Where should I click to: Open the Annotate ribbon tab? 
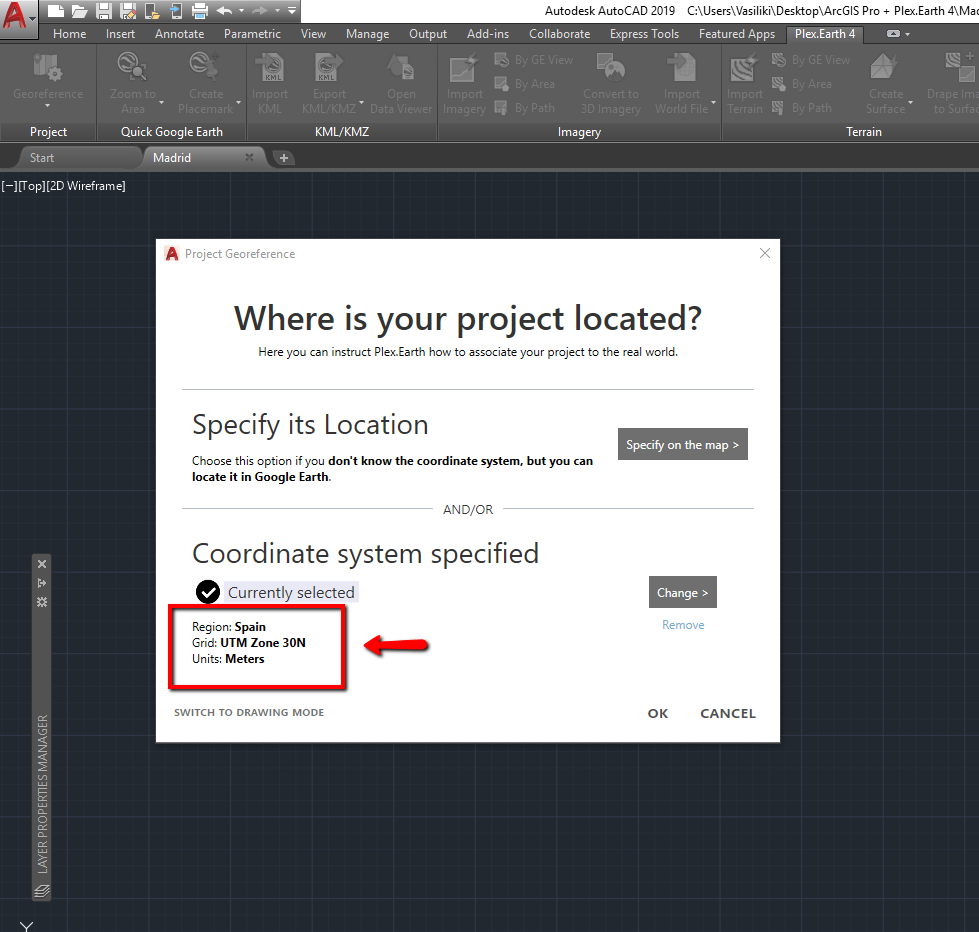pyautogui.click(x=179, y=34)
